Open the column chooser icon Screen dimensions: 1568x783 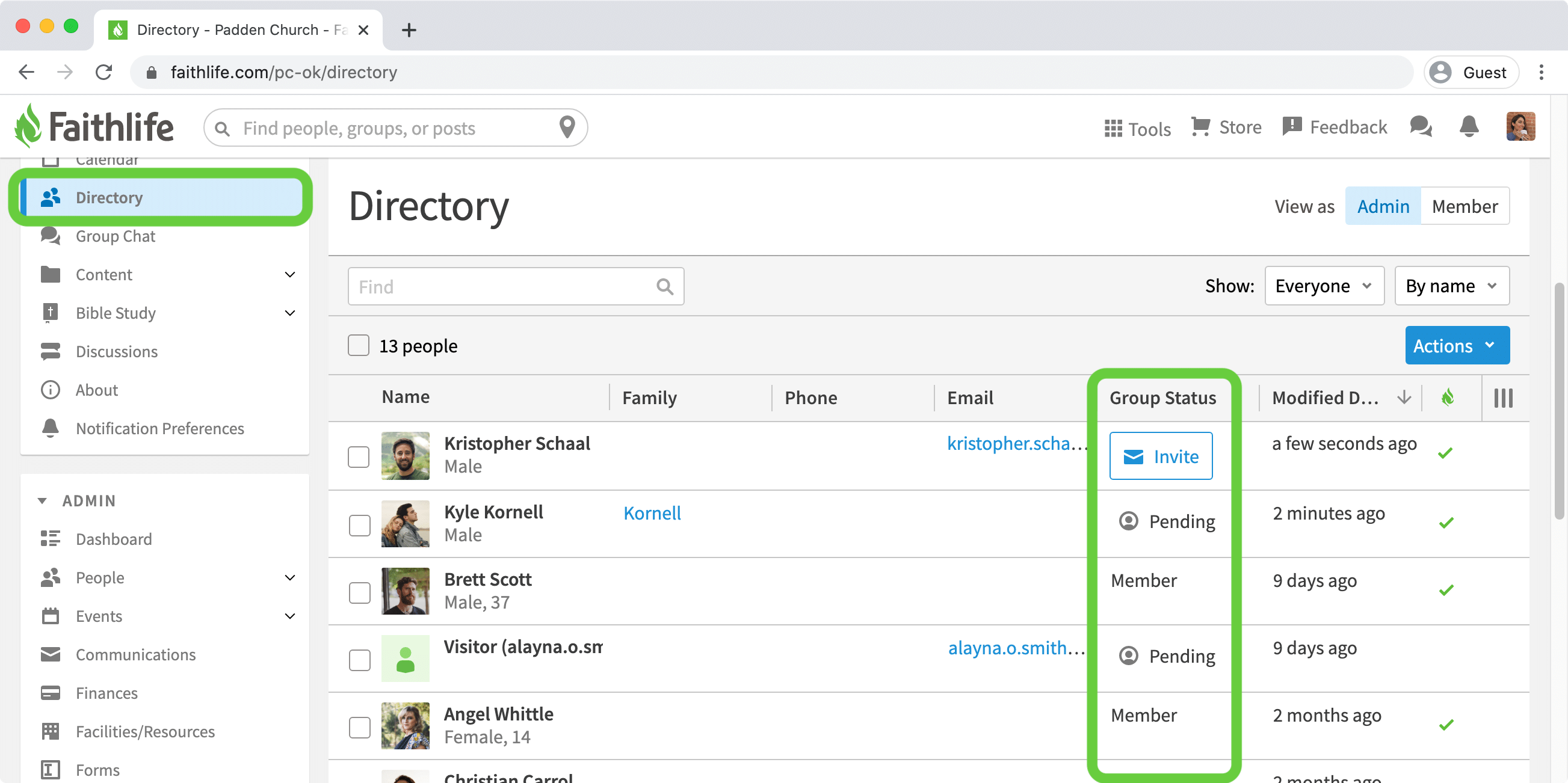[1503, 398]
